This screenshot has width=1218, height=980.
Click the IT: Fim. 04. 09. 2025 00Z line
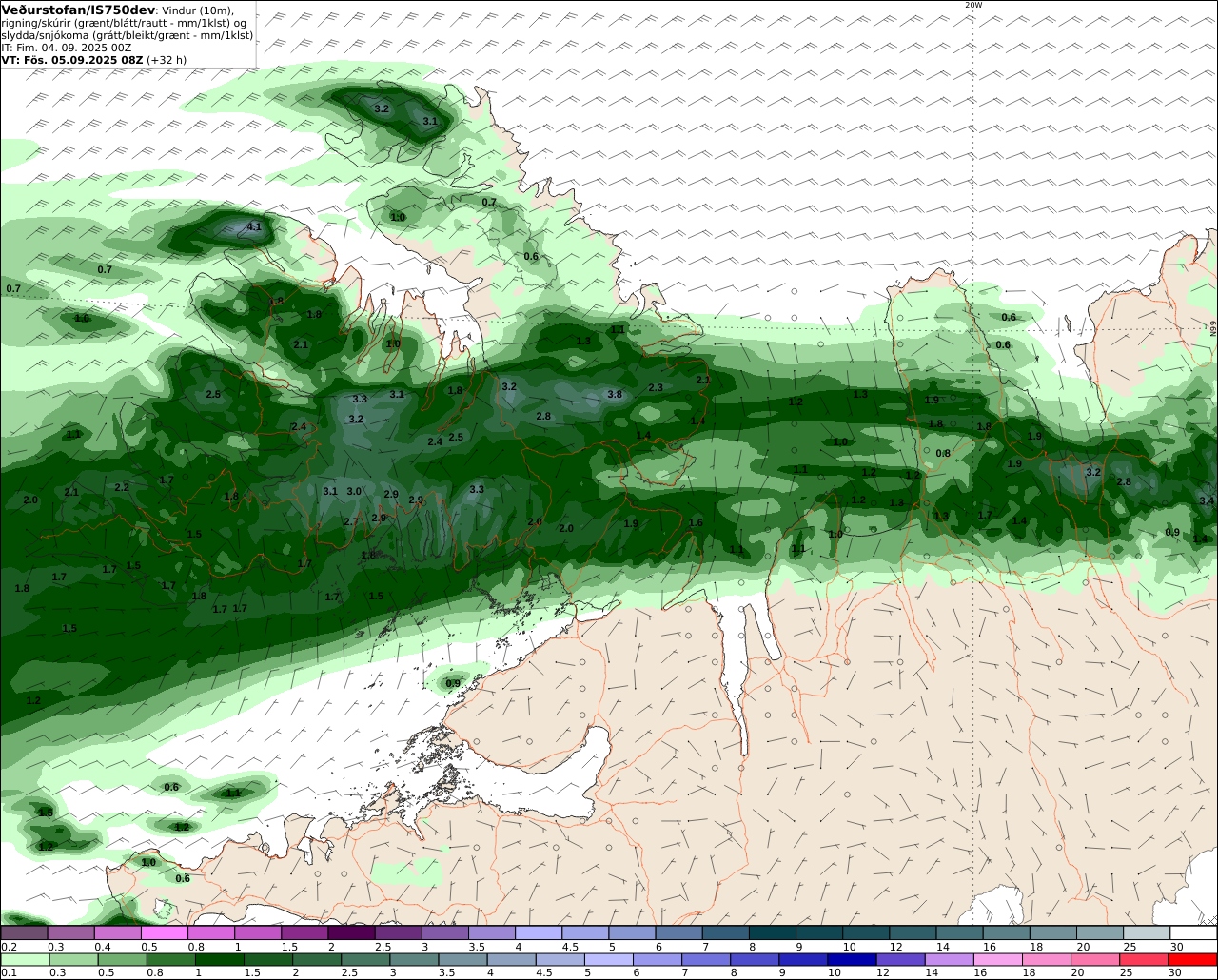point(66,47)
